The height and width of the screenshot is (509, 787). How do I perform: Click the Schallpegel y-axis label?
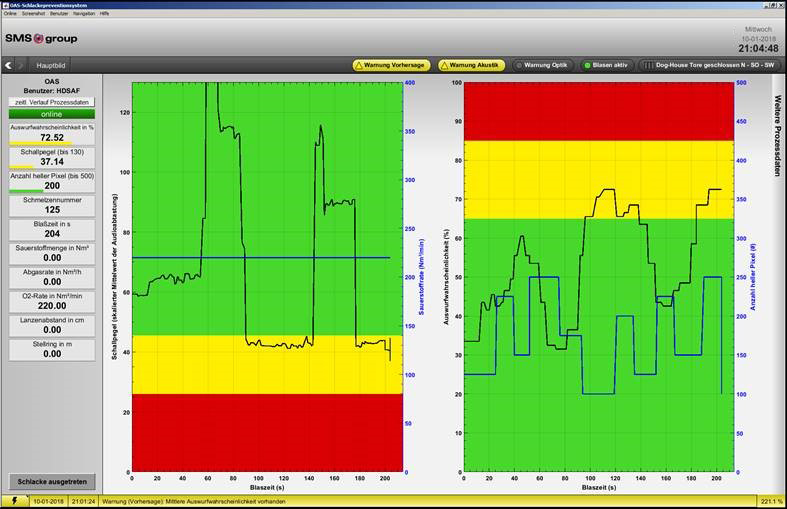pos(114,277)
